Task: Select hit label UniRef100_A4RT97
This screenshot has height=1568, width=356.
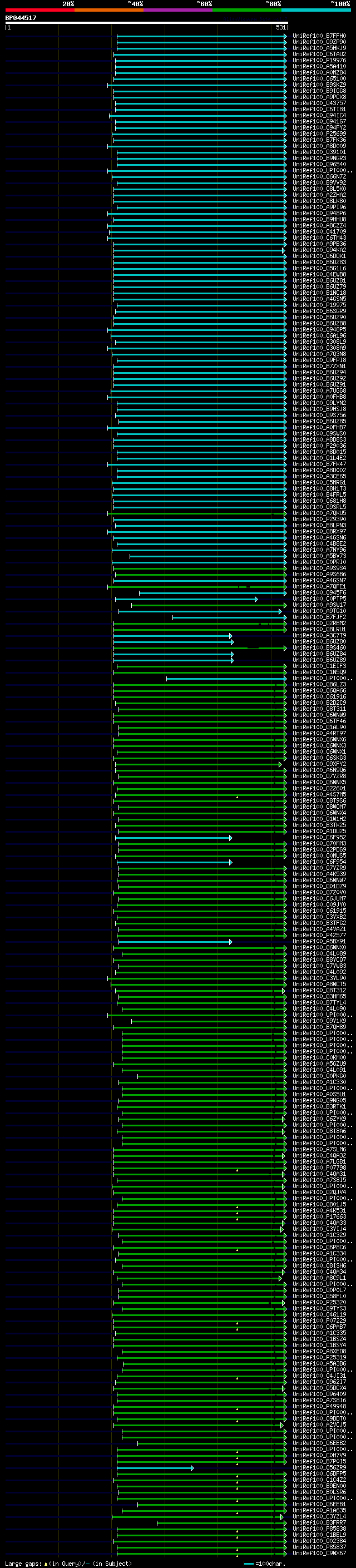Action: tap(319, 734)
